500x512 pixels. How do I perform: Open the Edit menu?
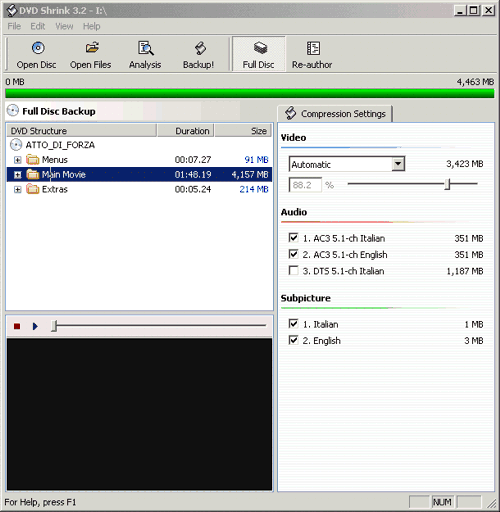coord(38,26)
